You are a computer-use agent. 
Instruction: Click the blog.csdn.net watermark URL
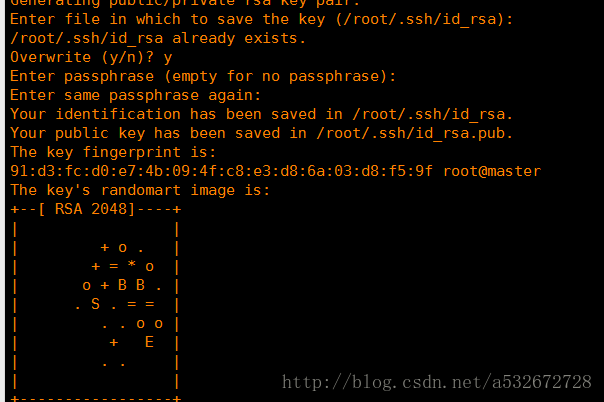tap(436, 382)
